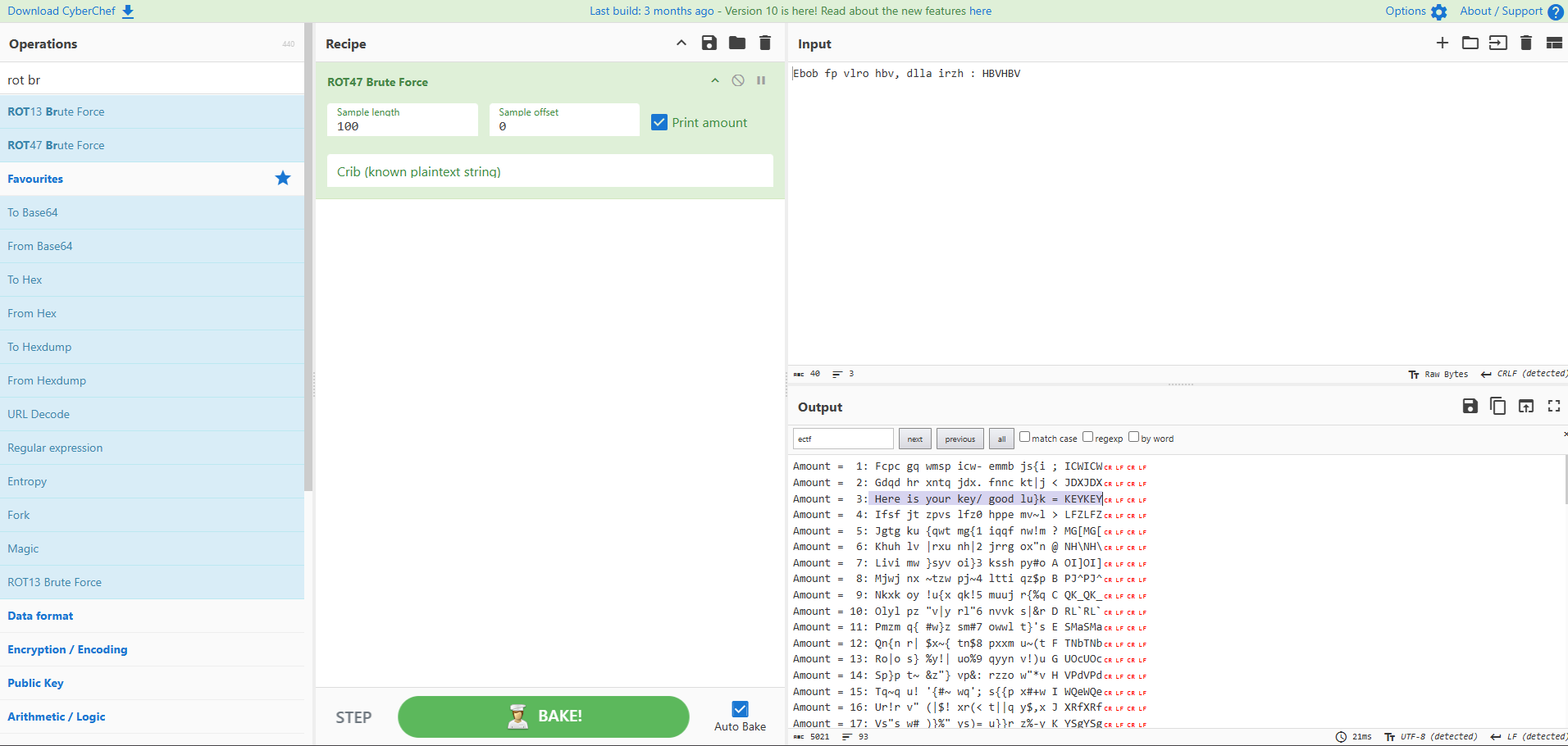This screenshot has width=1568, height=746.
Task: Select To Base64 operation
Action: [152, 212]
